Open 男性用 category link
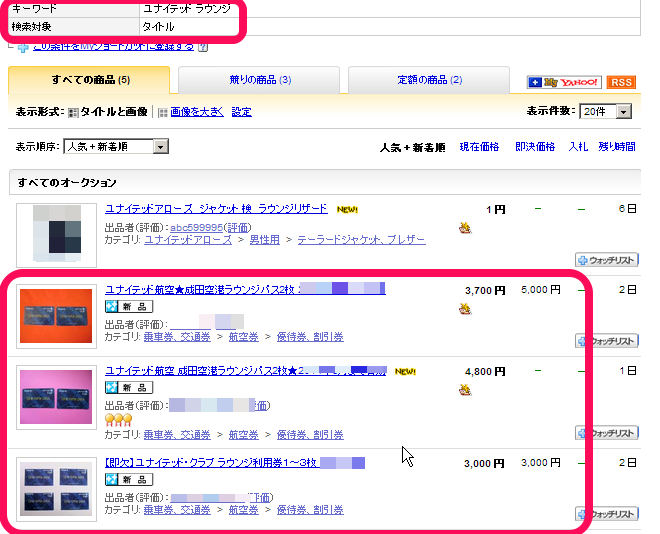Image resolution: width=660 pixels, height=534 pixels. (x=265, y=240)
